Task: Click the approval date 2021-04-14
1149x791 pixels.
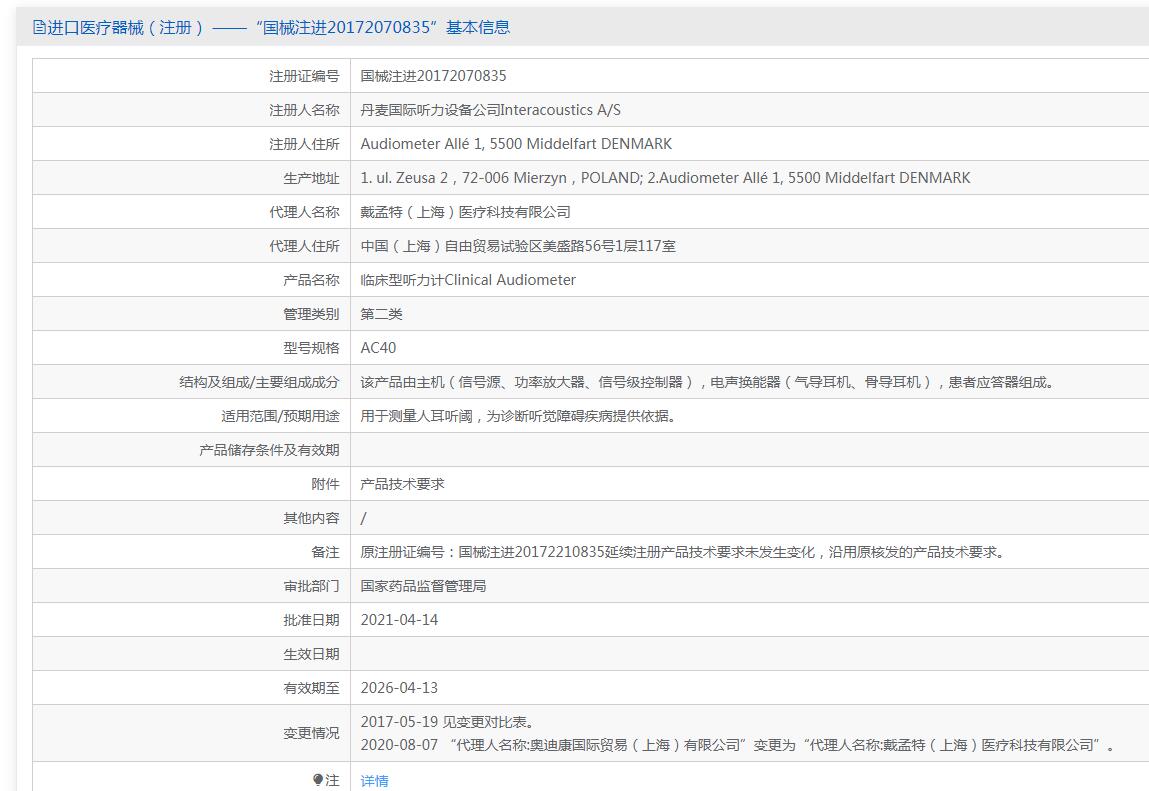Action: (399, 620)
